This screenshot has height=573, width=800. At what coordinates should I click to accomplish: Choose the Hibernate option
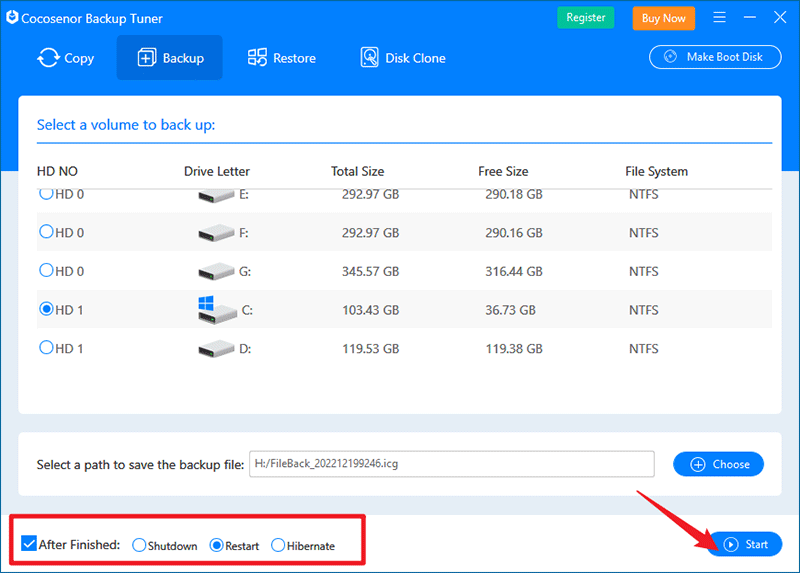(x=278, y=545)
